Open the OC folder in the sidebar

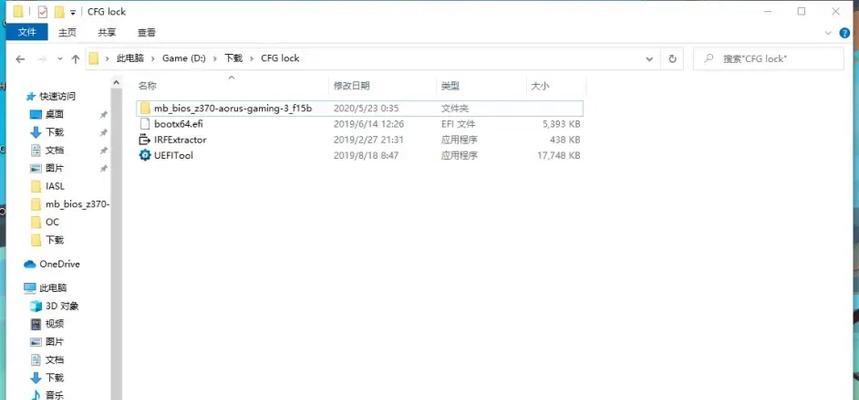point(52,222)
